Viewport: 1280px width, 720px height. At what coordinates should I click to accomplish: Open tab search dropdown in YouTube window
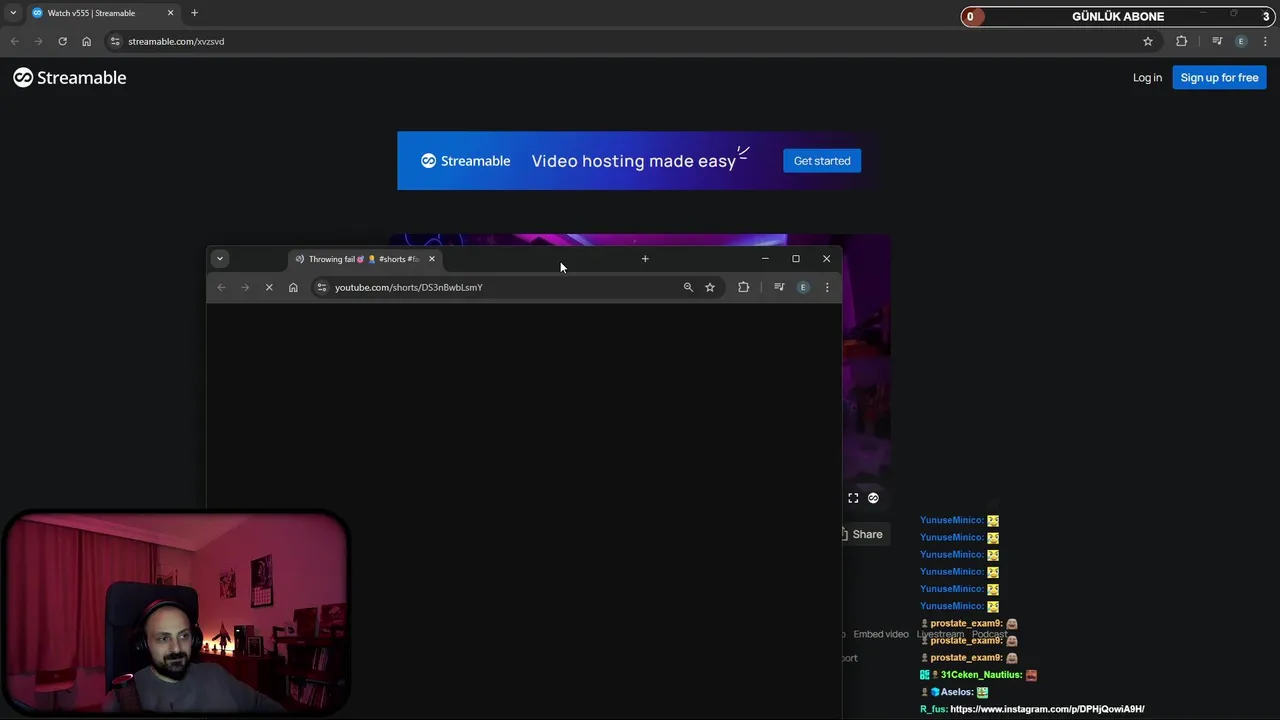click(x=220, y=259)
